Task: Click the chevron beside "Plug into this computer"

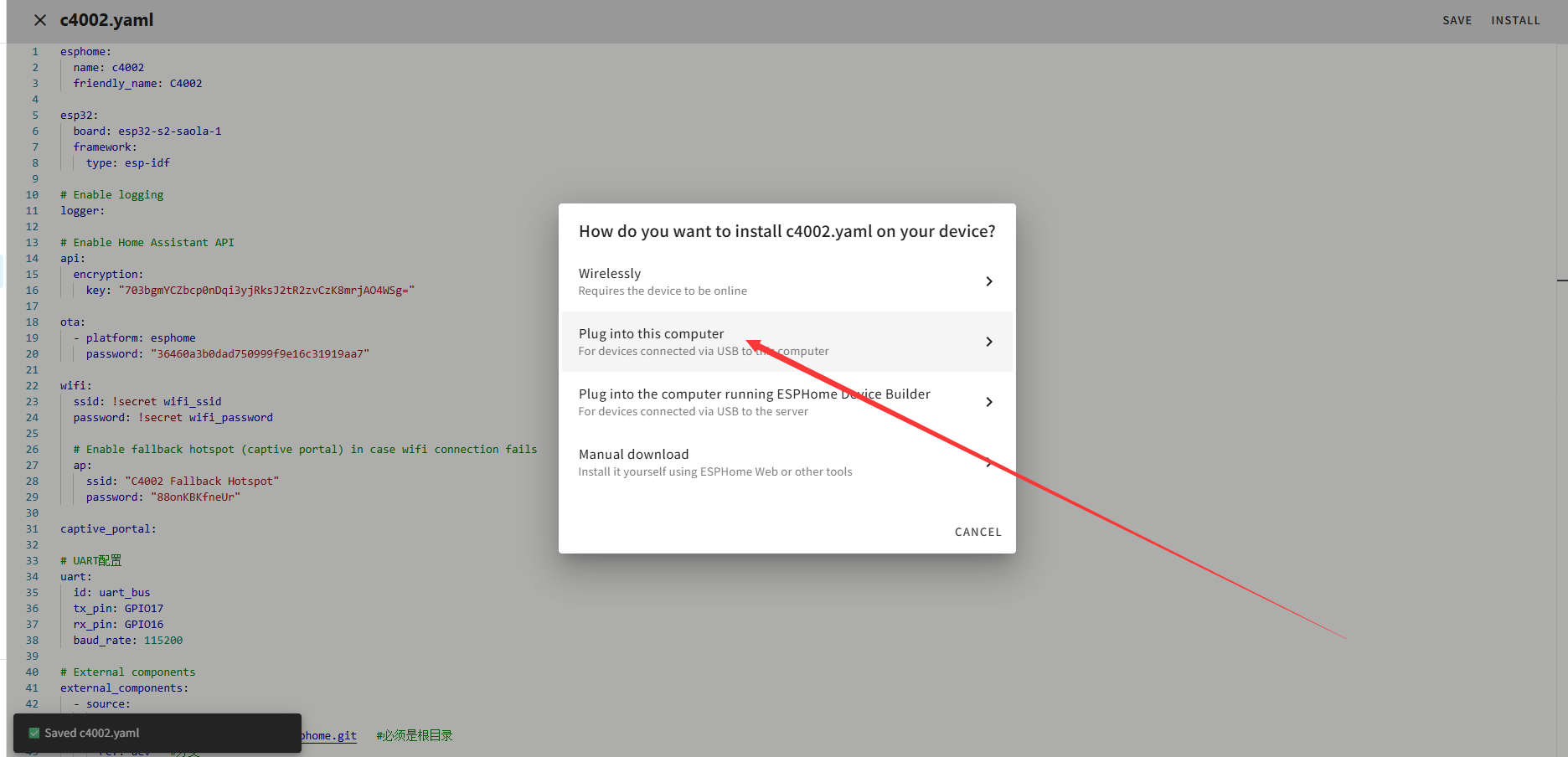Action: [x=988, y=342]
